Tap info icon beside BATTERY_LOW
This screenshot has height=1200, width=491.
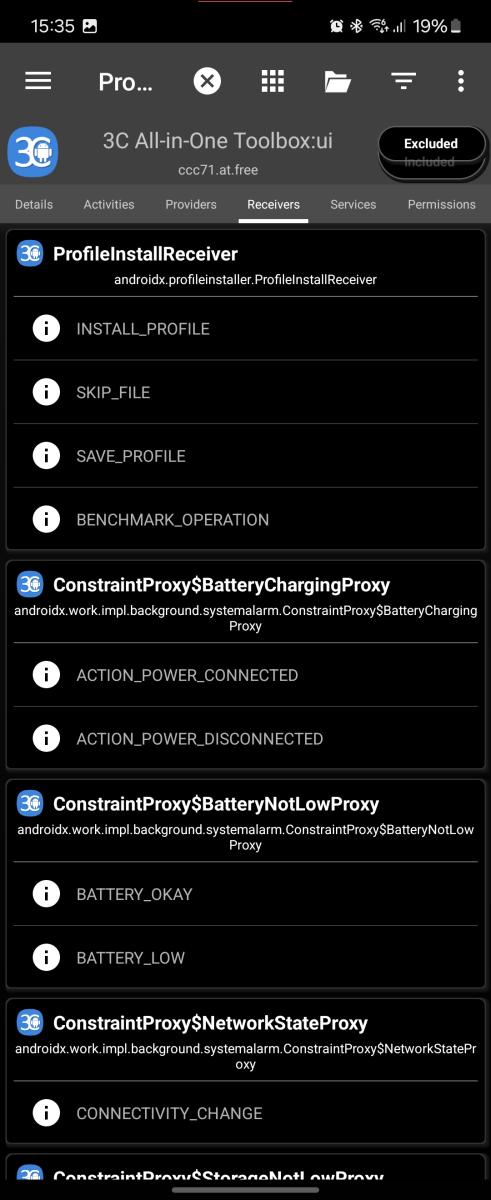[x=46, y=957]
